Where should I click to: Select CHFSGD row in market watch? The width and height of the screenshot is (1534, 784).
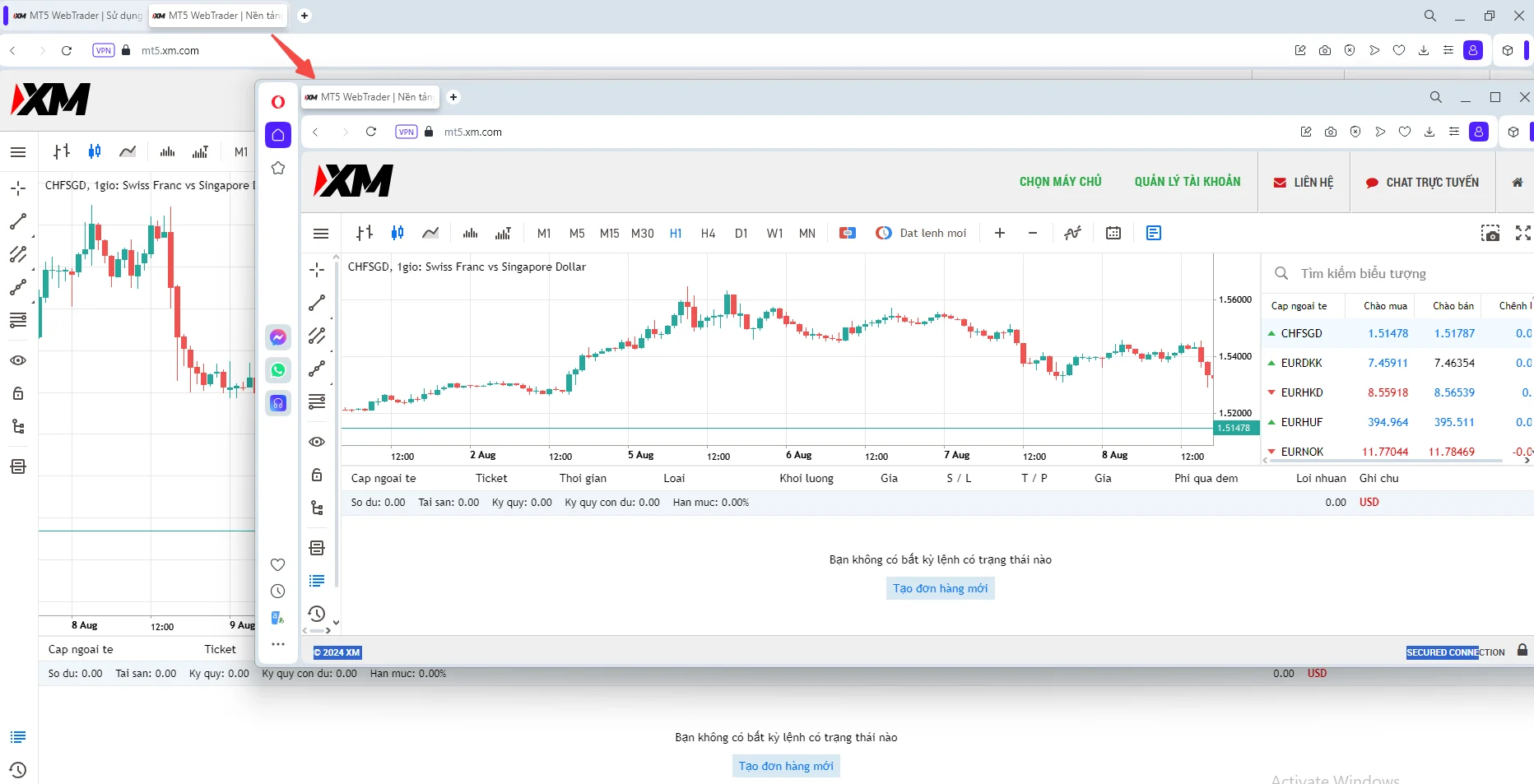1397,333
